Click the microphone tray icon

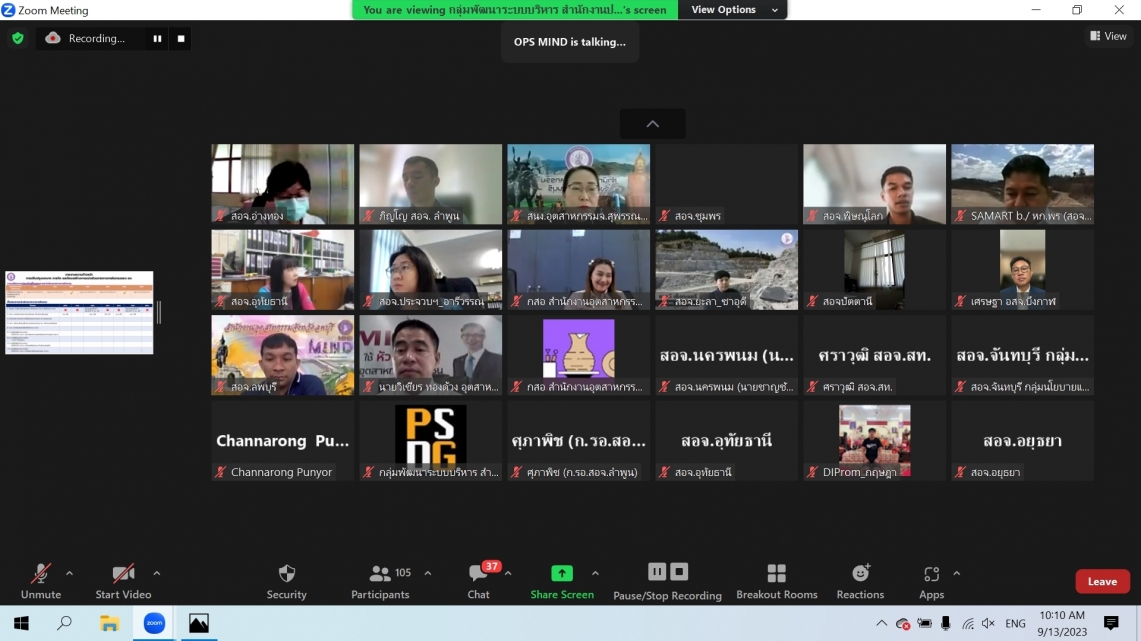click(x=945, y=624)
